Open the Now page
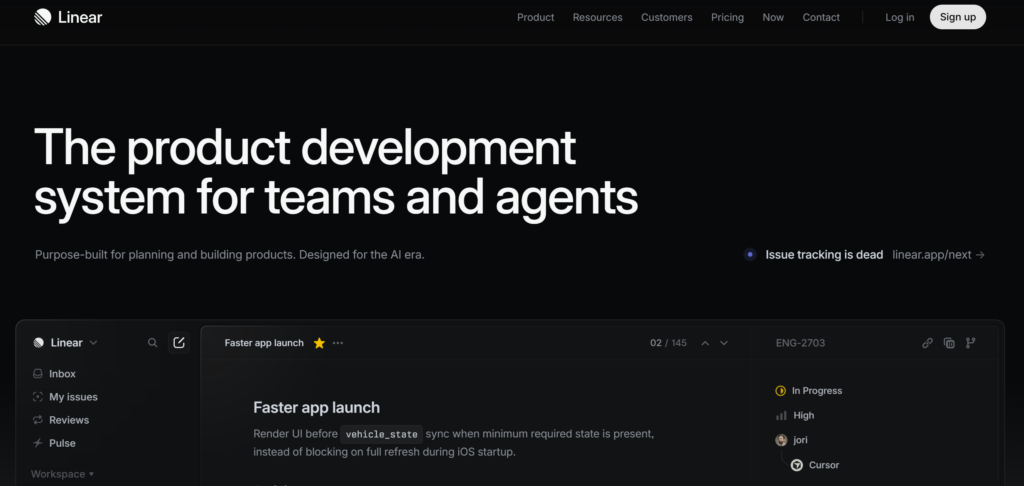The height and width of the screenshot is (486, 1024). tap(773, 18)
